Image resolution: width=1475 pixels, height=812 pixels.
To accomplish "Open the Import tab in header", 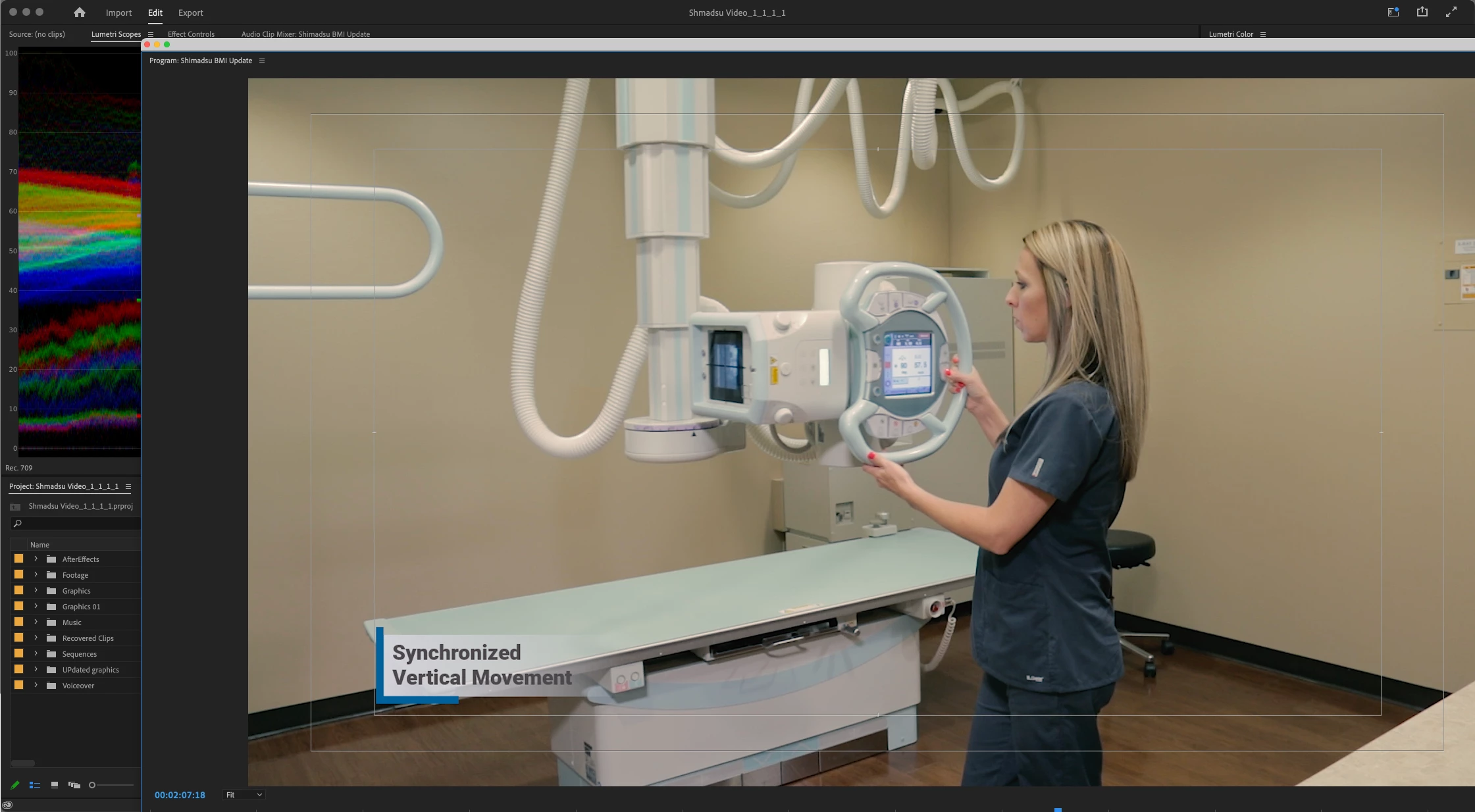I will point(118,13).
